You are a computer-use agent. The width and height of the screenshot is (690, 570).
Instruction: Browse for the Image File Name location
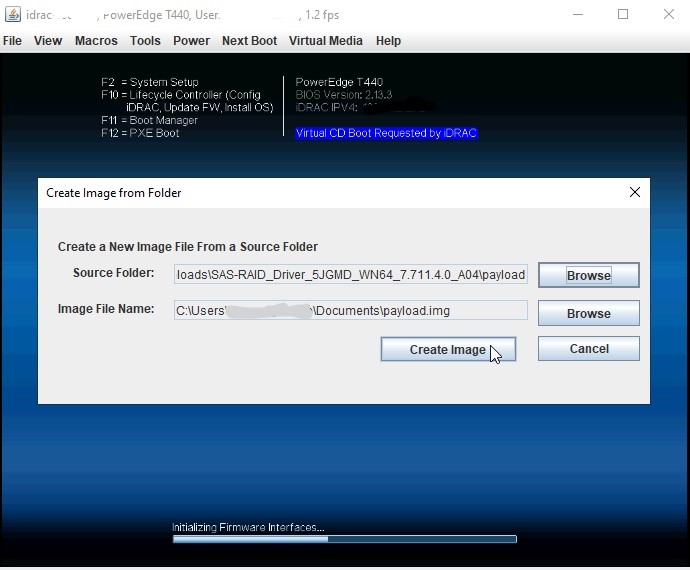pyautogui.click(x=588, y=313)
